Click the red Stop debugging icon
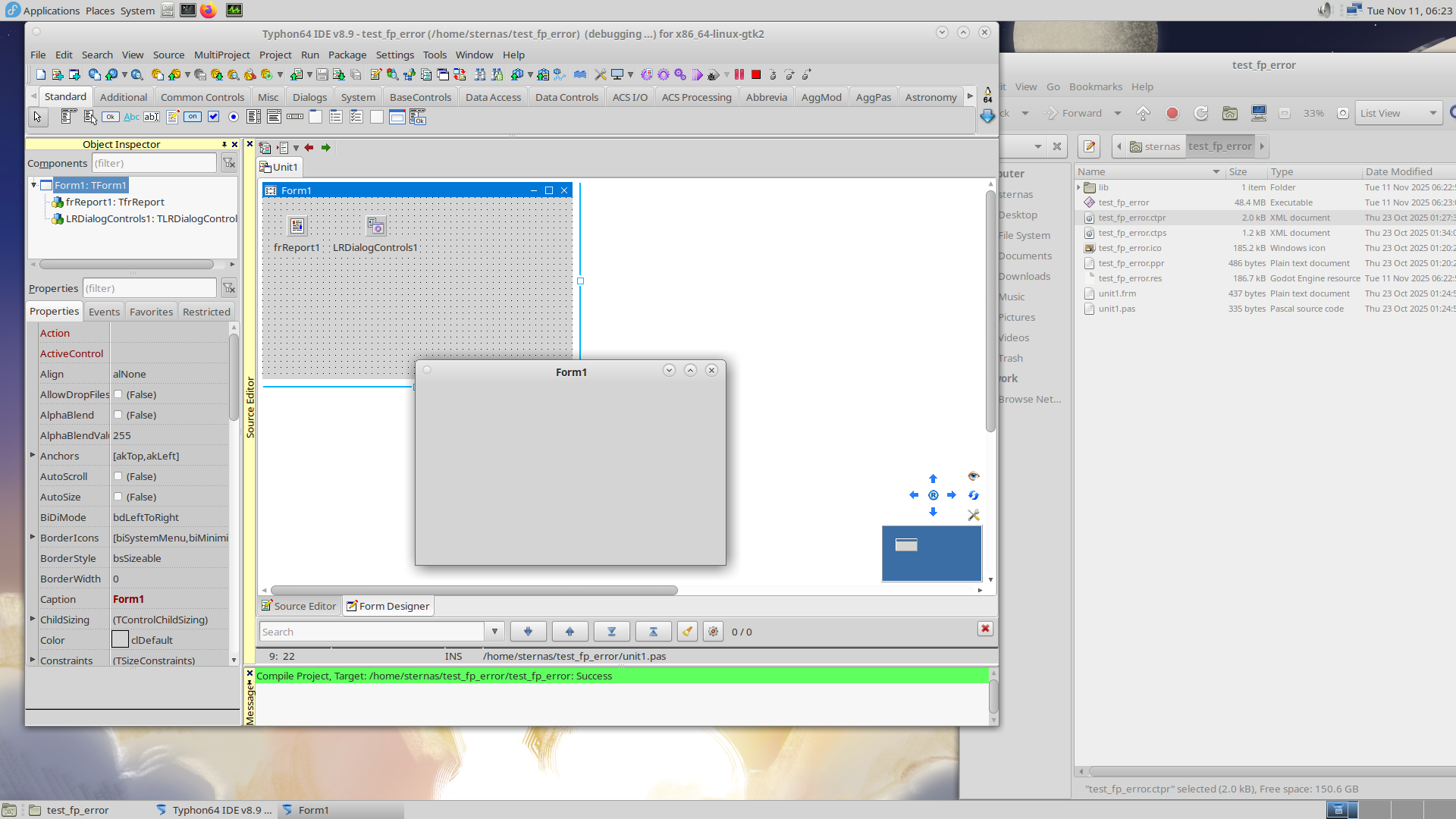The height and width of the screenshot is (819, 1456). coord(756,74)
